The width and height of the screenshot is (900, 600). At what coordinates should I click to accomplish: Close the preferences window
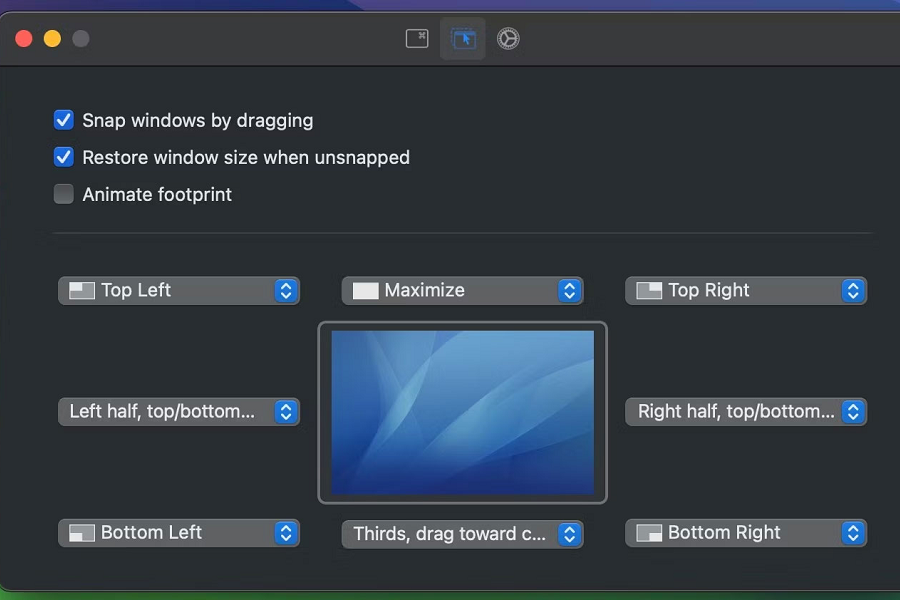pyautogui.click(x=24, y=39)
